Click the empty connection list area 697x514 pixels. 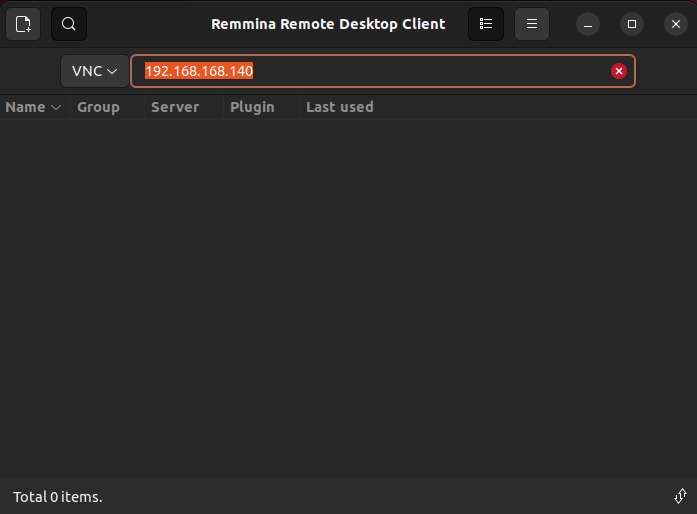[x=348, y=300]
